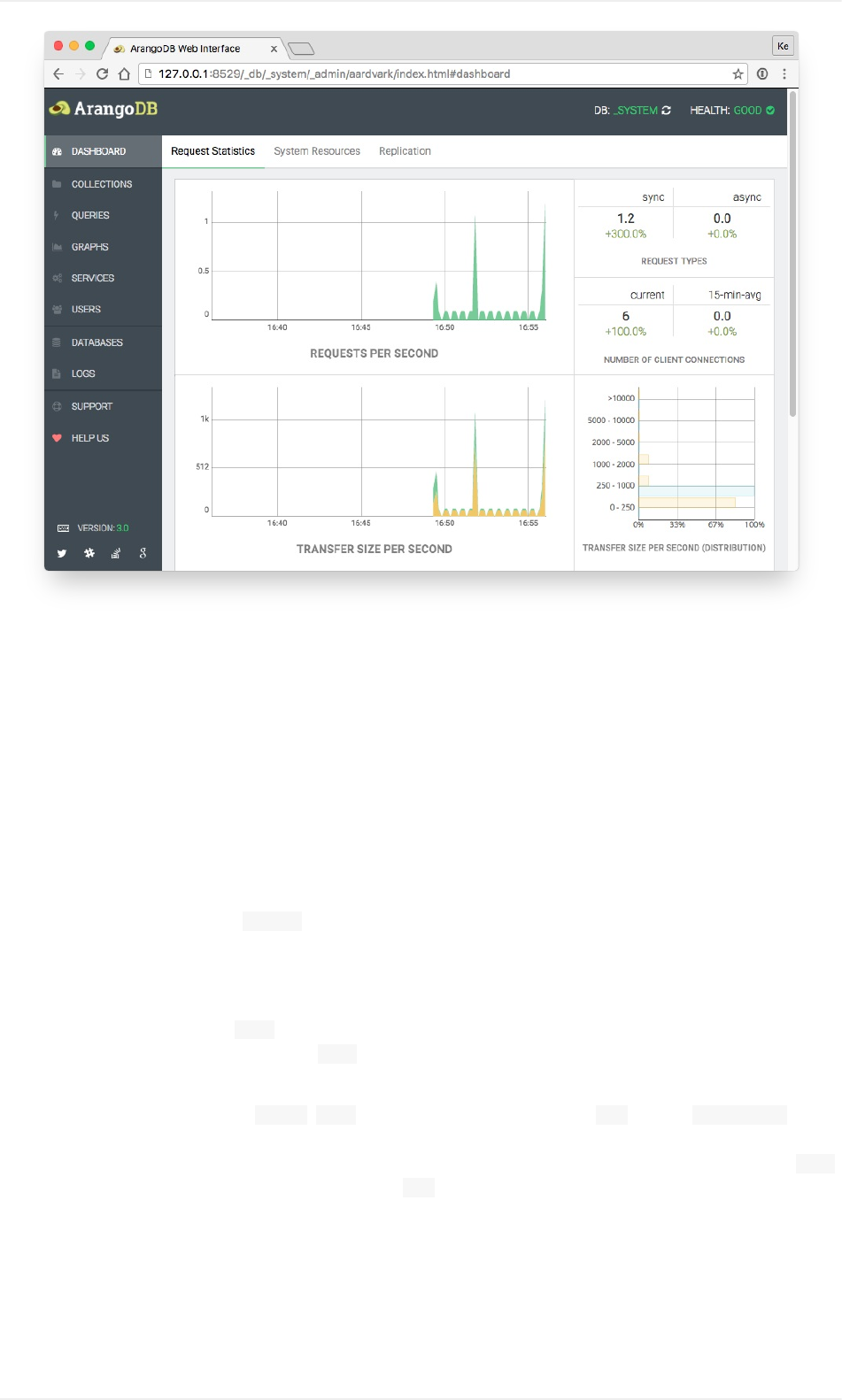Click the browser address bar
Viewport: 842px width, 1400px height.
tap(443, 74)
